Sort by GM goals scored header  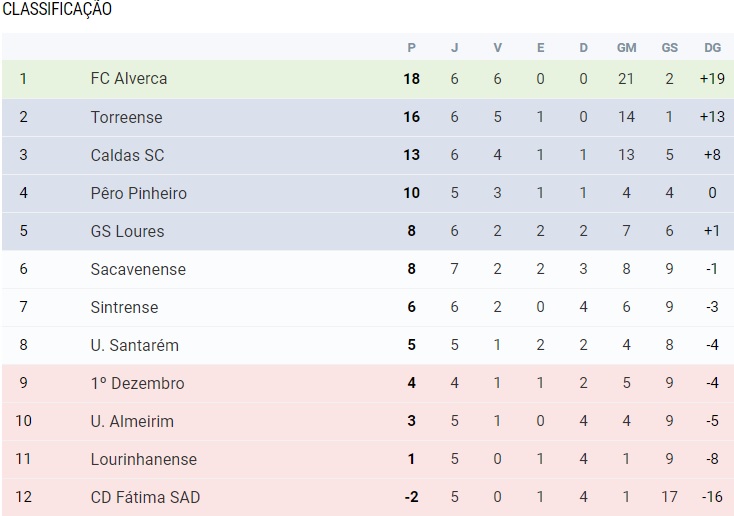[x=626, y=47]
